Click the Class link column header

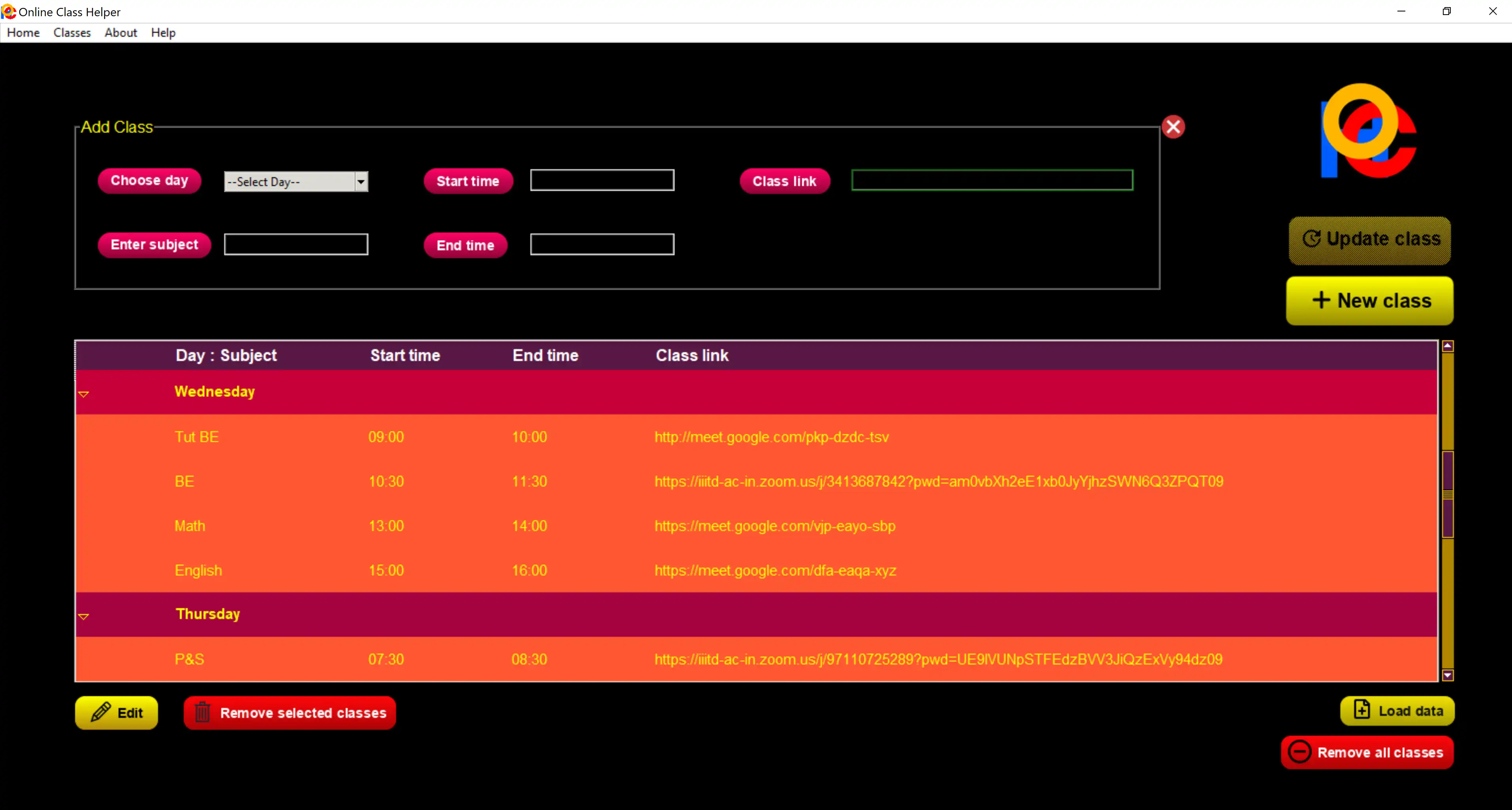692,355
